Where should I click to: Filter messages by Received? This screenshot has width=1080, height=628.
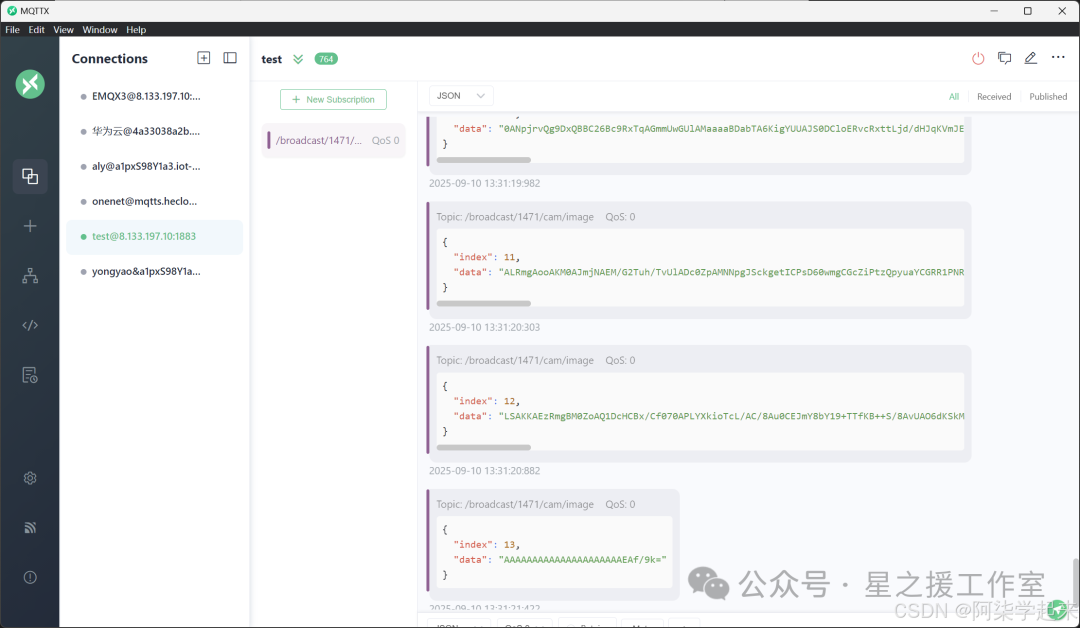pyautogui.click(x=994, y=97)
